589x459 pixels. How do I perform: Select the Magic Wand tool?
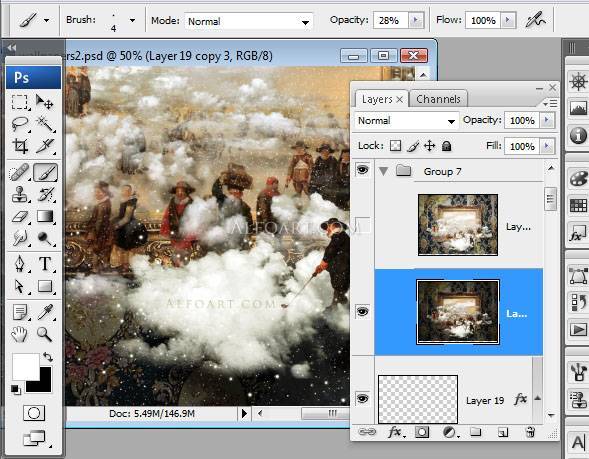pos(45,124)
